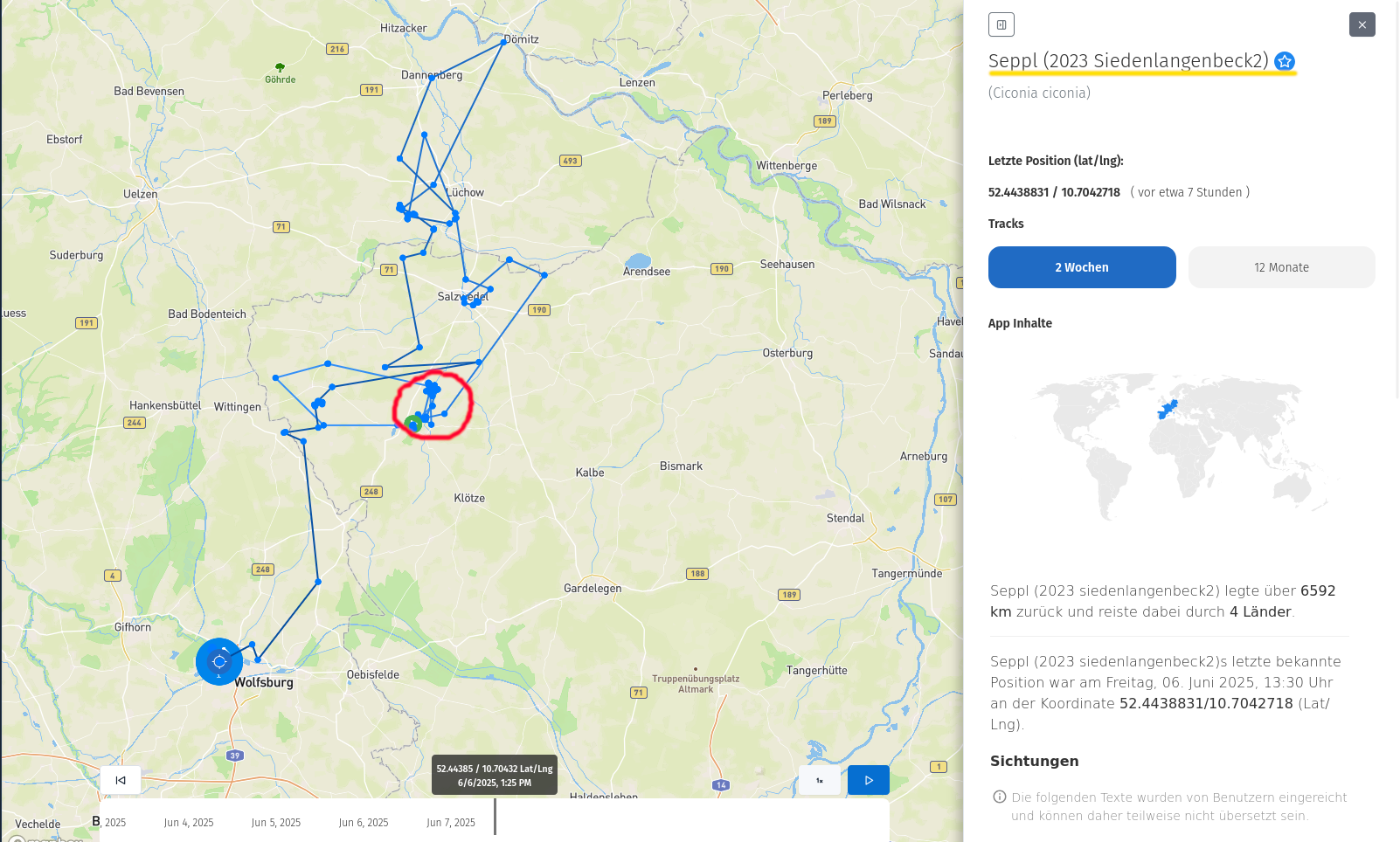Screen dimensions: 1400x842
Task: Select the 2 Wochen track range
Action: tap(1082, 267)
